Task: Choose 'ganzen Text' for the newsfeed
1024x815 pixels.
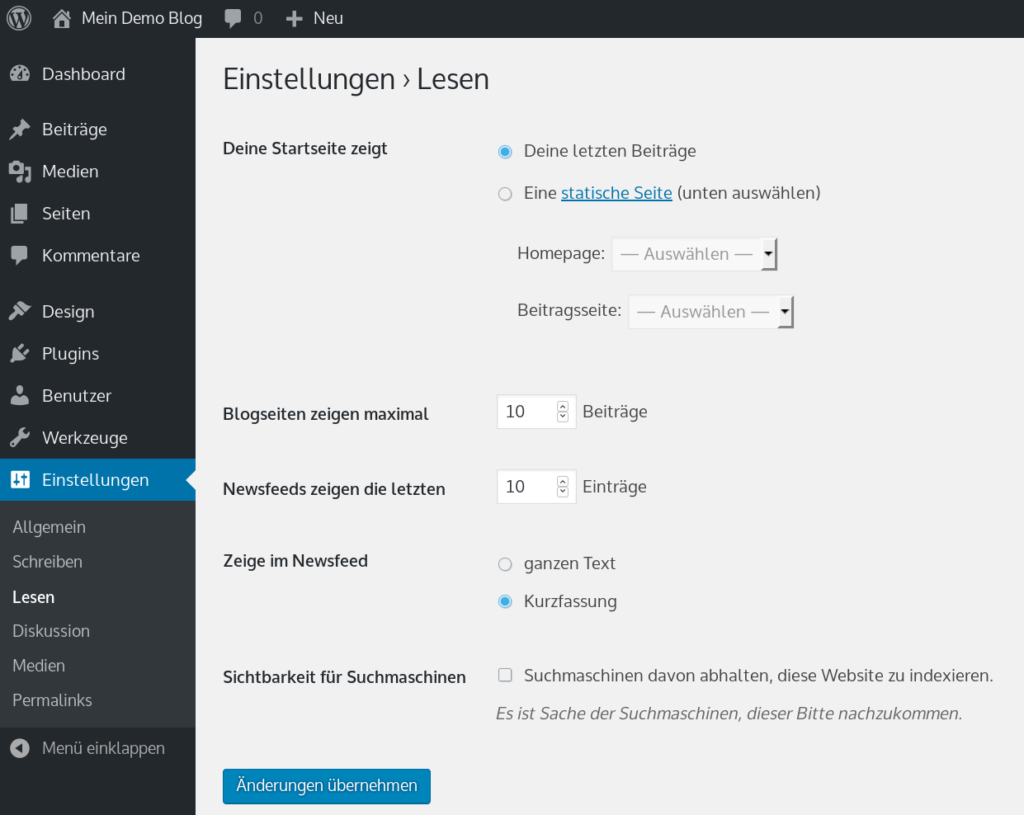Action: coord(505,564)
